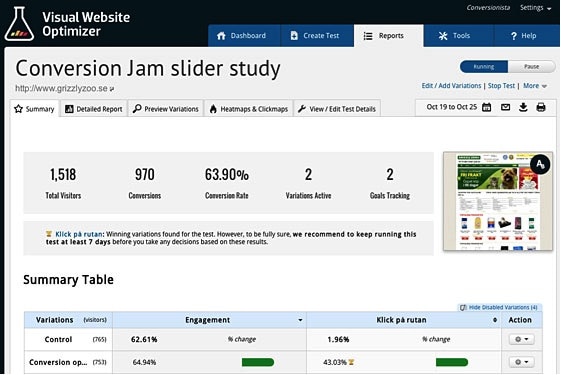Click the 970 Conversions stat
The width and height of the screenshot is (561, 375).
(x=145, y=183)
